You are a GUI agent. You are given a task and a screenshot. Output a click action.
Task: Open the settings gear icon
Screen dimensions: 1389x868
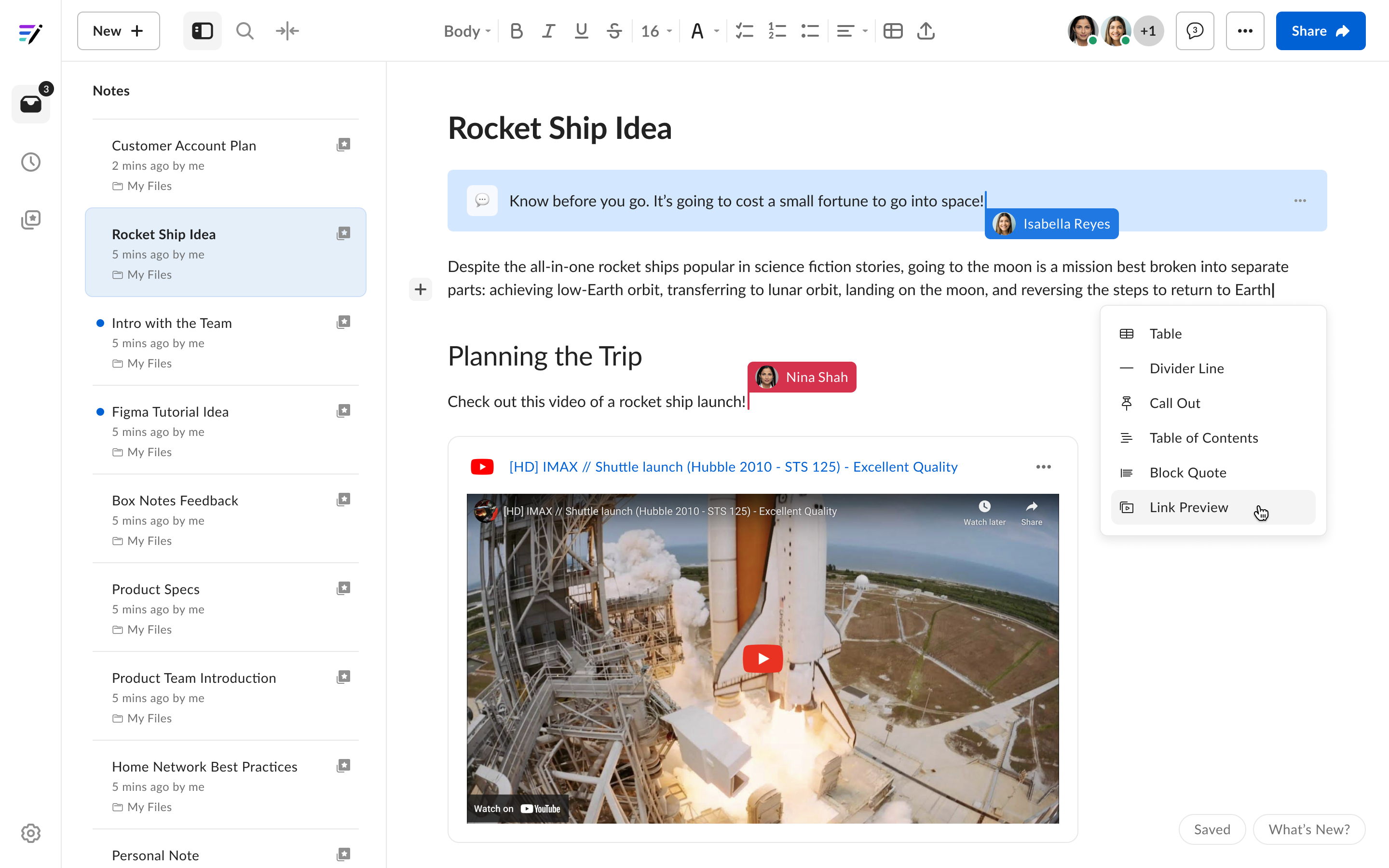31,832
